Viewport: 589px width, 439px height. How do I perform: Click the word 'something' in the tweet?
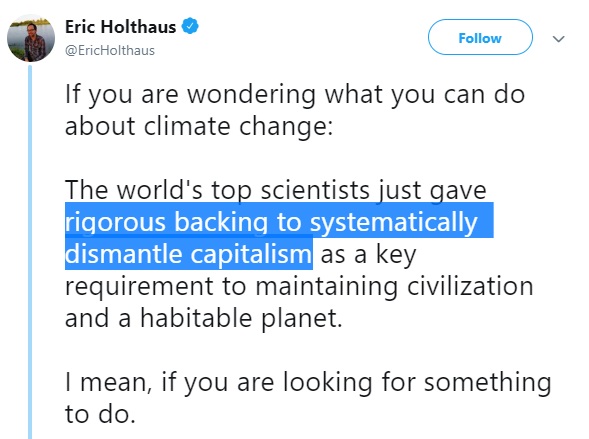[488, 382]
